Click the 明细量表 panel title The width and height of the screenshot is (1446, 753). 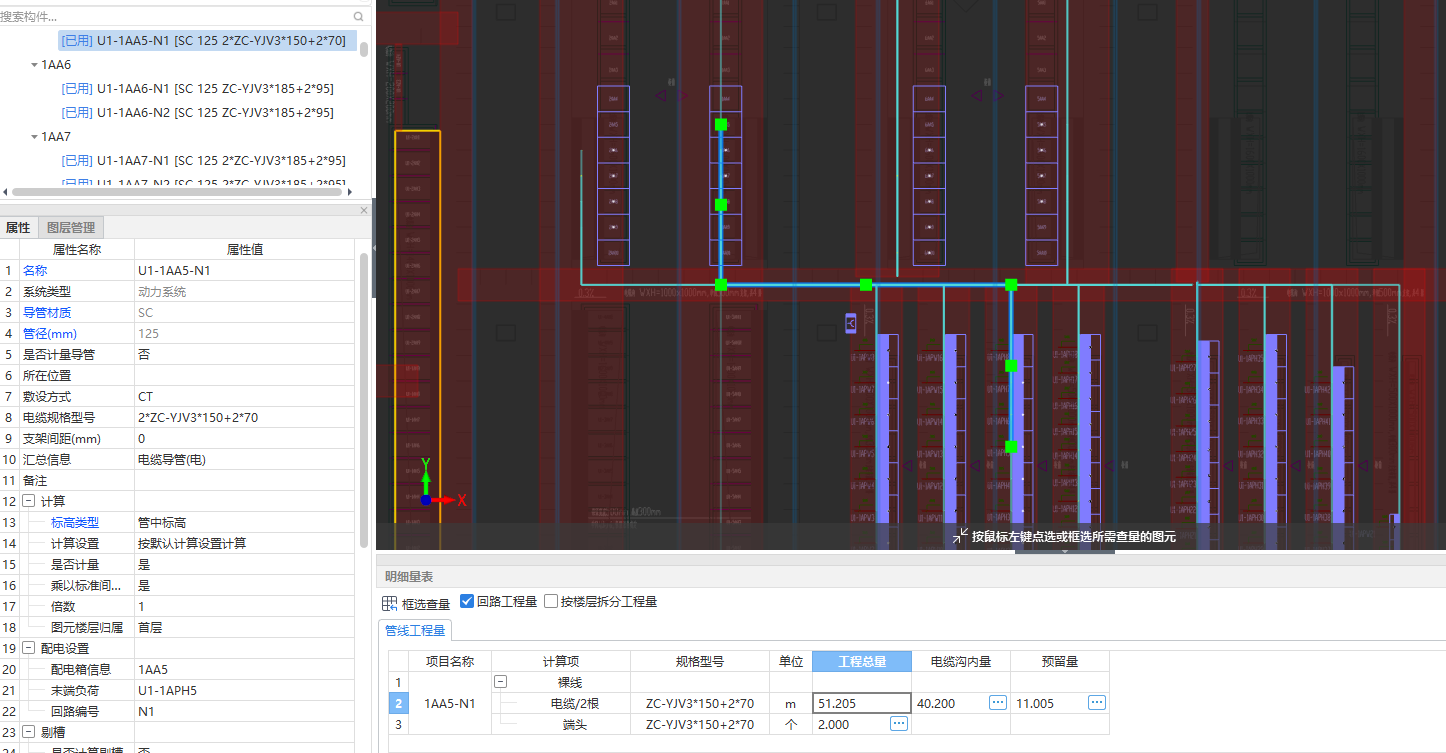(x=408, y=577)
